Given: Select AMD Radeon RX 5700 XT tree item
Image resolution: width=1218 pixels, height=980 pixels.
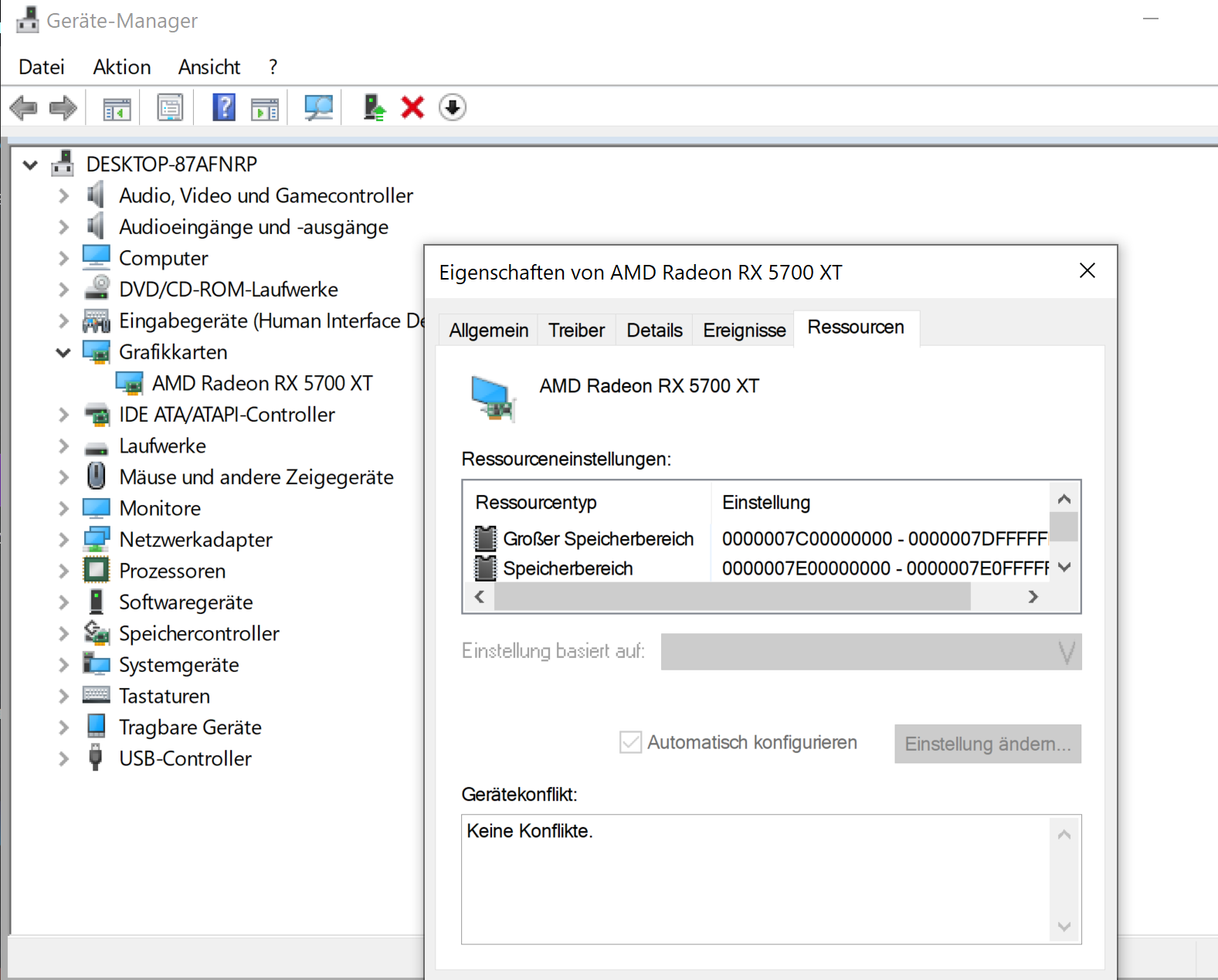Looking at the screenshot, I should (x=262, y=383).
